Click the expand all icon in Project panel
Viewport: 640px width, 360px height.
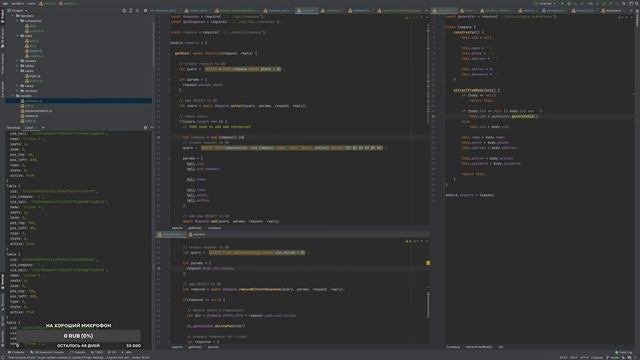(131, 11)
